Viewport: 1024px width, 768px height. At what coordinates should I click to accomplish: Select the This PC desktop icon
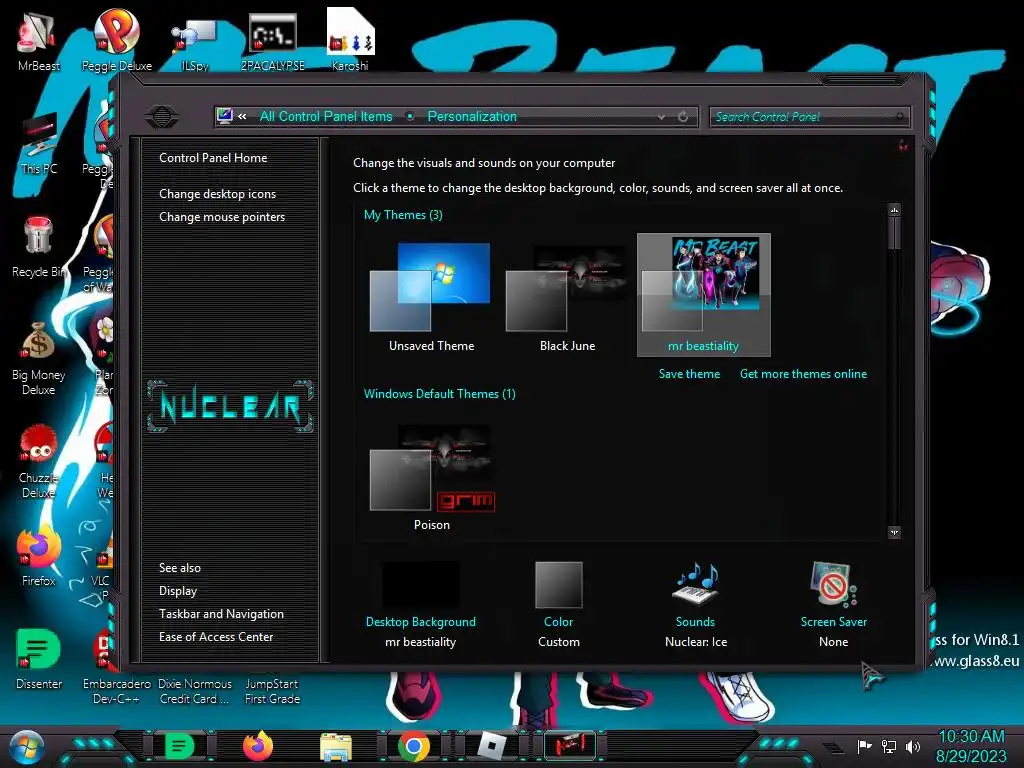coord(39,144)
